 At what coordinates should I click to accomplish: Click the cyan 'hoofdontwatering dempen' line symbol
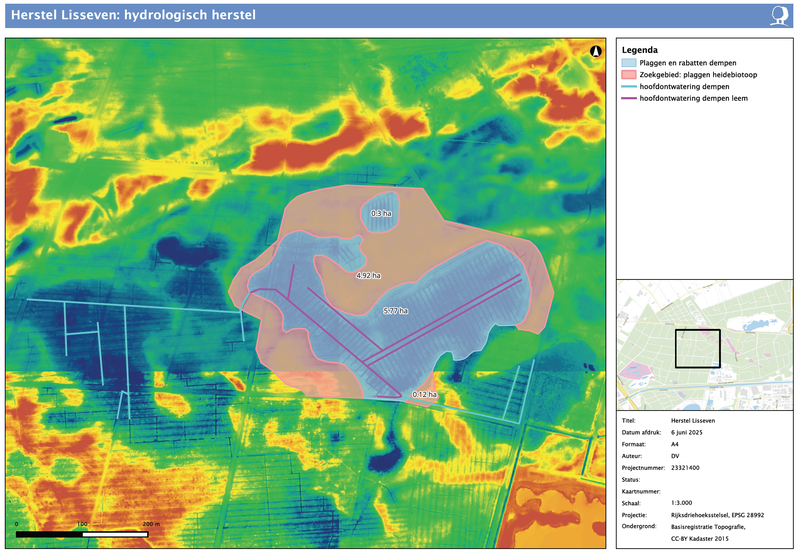[629, 87]
